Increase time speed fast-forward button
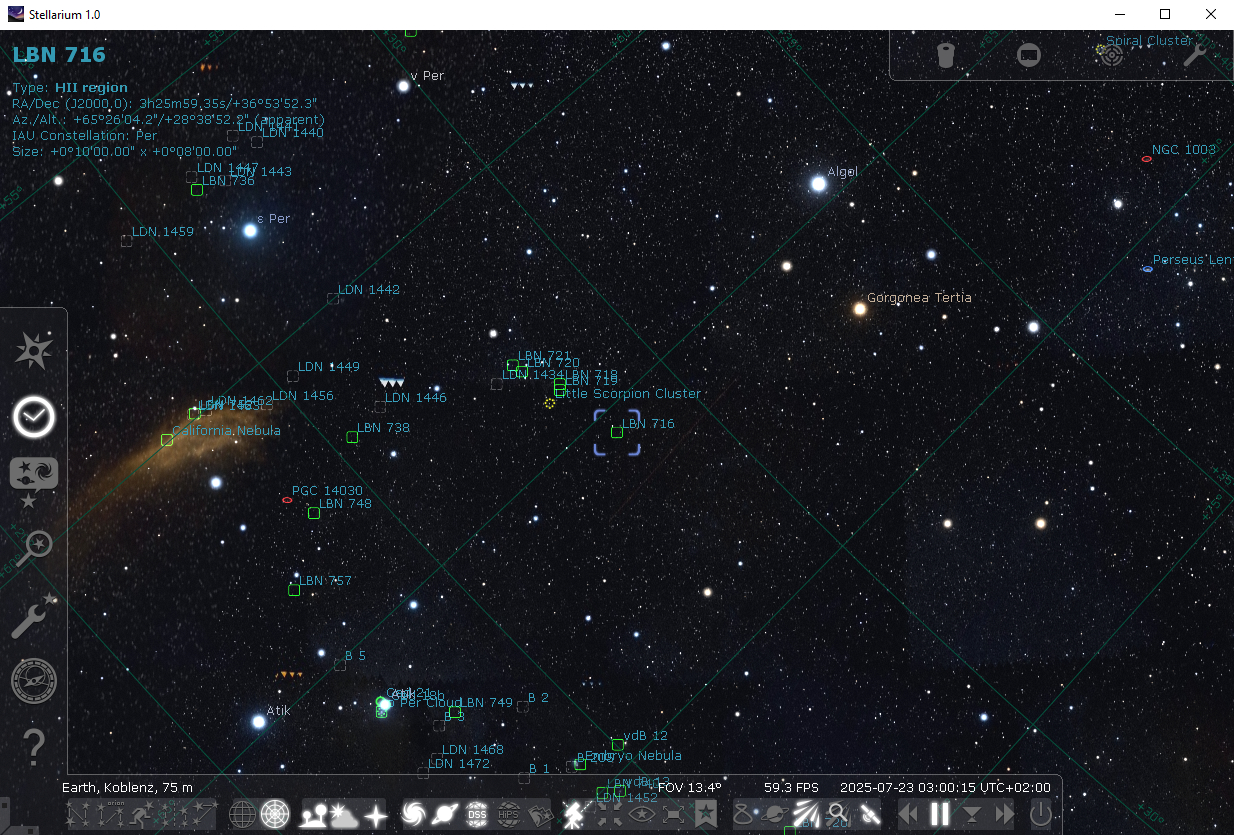 click(1005, 814)
